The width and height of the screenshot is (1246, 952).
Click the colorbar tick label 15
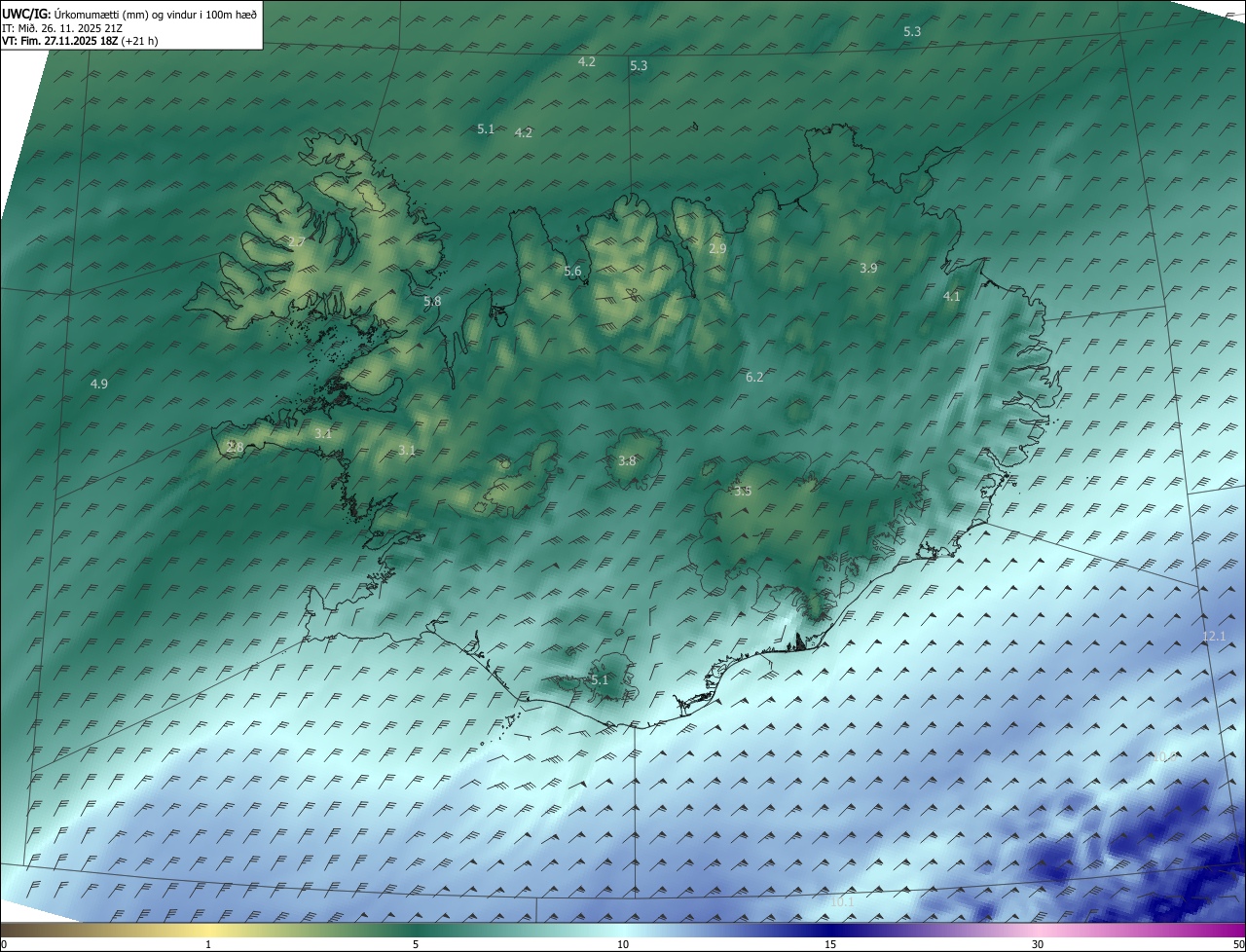(830, 944)
